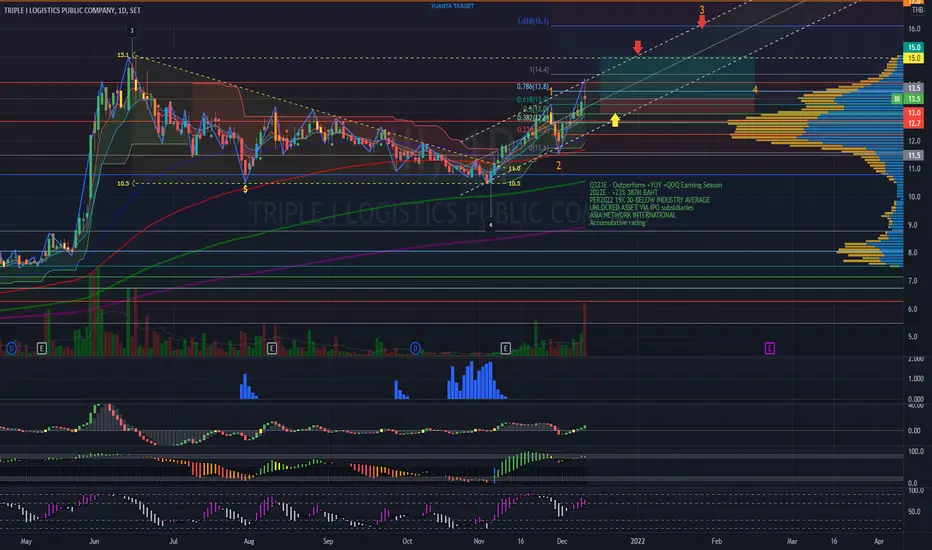Select the note line 'Q321E - Outperform +YOY +QOQ Earning Season'
This screenshot has height=550, width=932.
656,186
